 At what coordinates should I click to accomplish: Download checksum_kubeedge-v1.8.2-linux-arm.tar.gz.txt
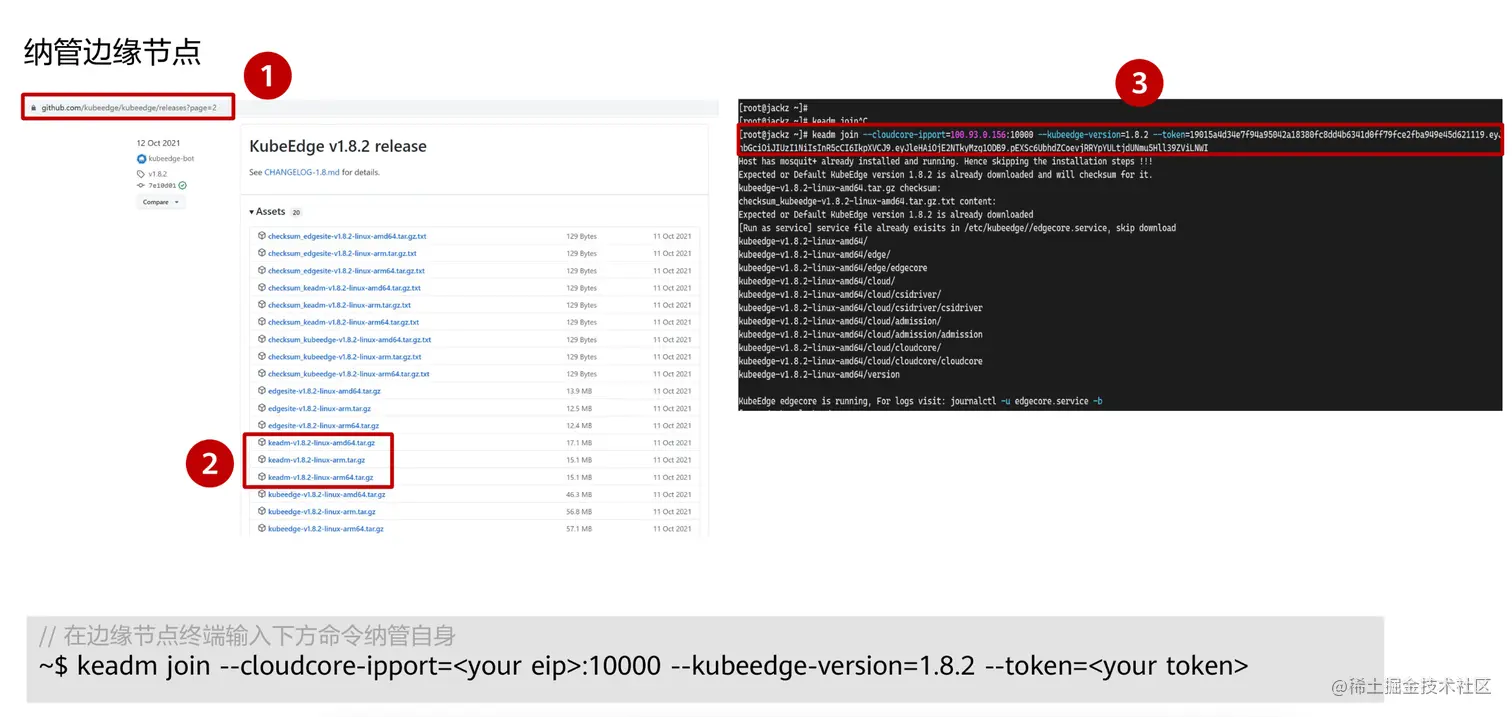344,356
